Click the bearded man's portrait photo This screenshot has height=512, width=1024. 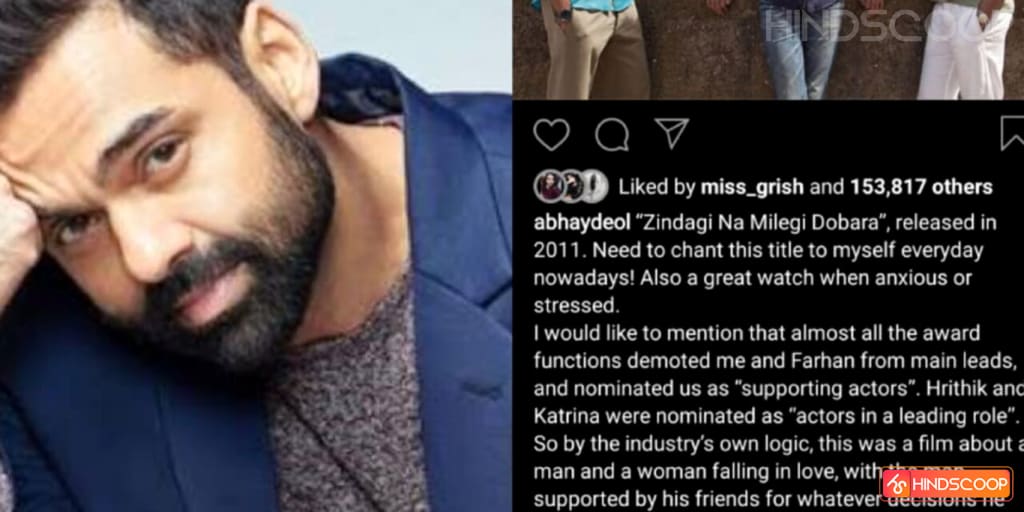[x=255, y=256]
